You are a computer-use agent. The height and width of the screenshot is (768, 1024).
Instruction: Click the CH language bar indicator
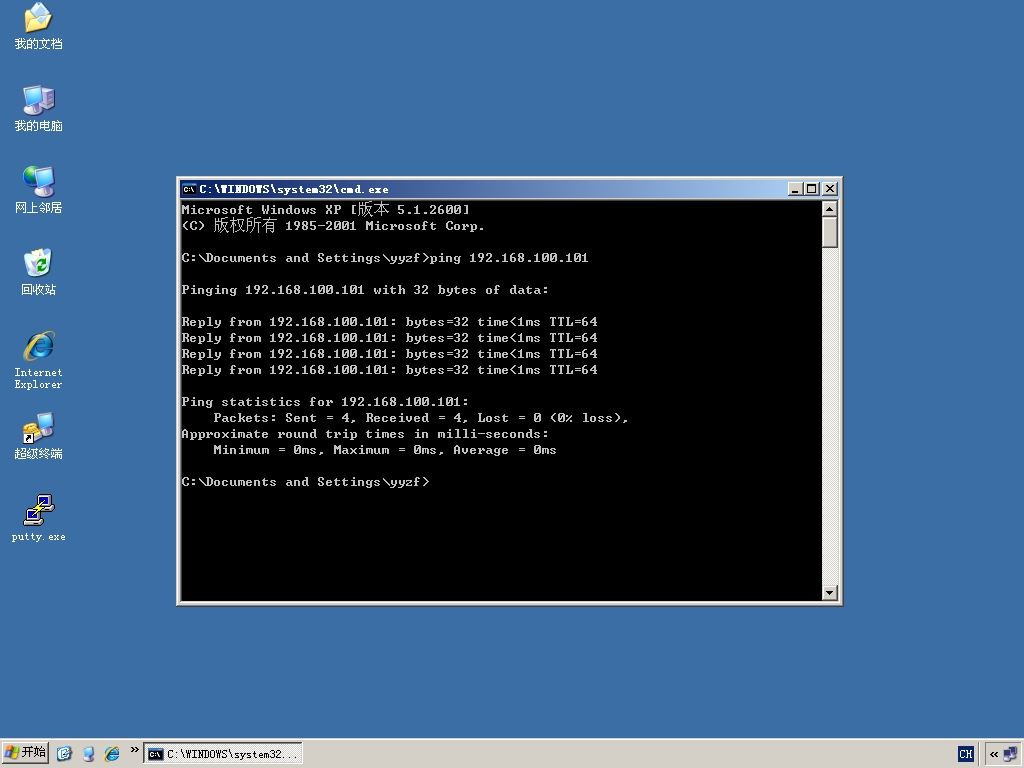965,754
